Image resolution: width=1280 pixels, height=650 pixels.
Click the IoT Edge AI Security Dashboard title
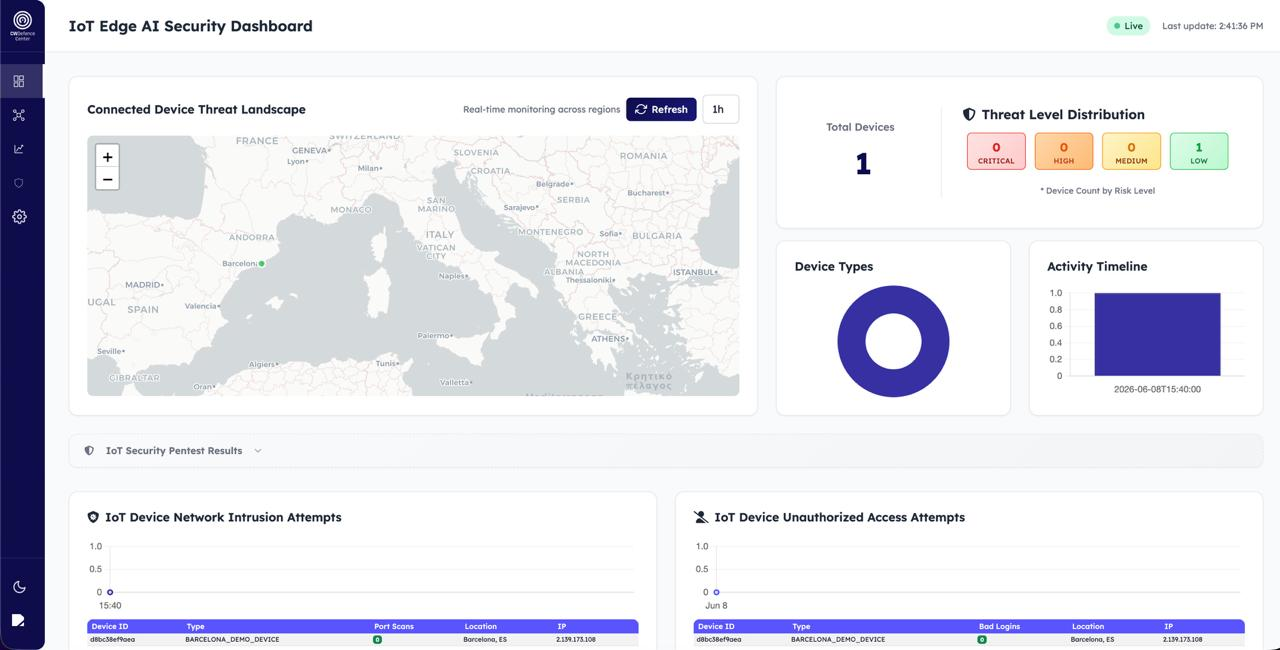click(190, 26)
